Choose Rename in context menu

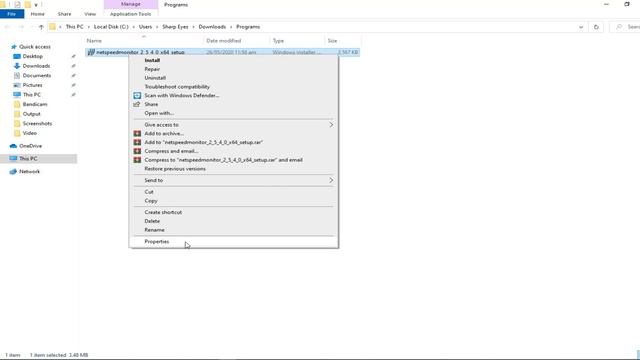[x=154, y=230]
